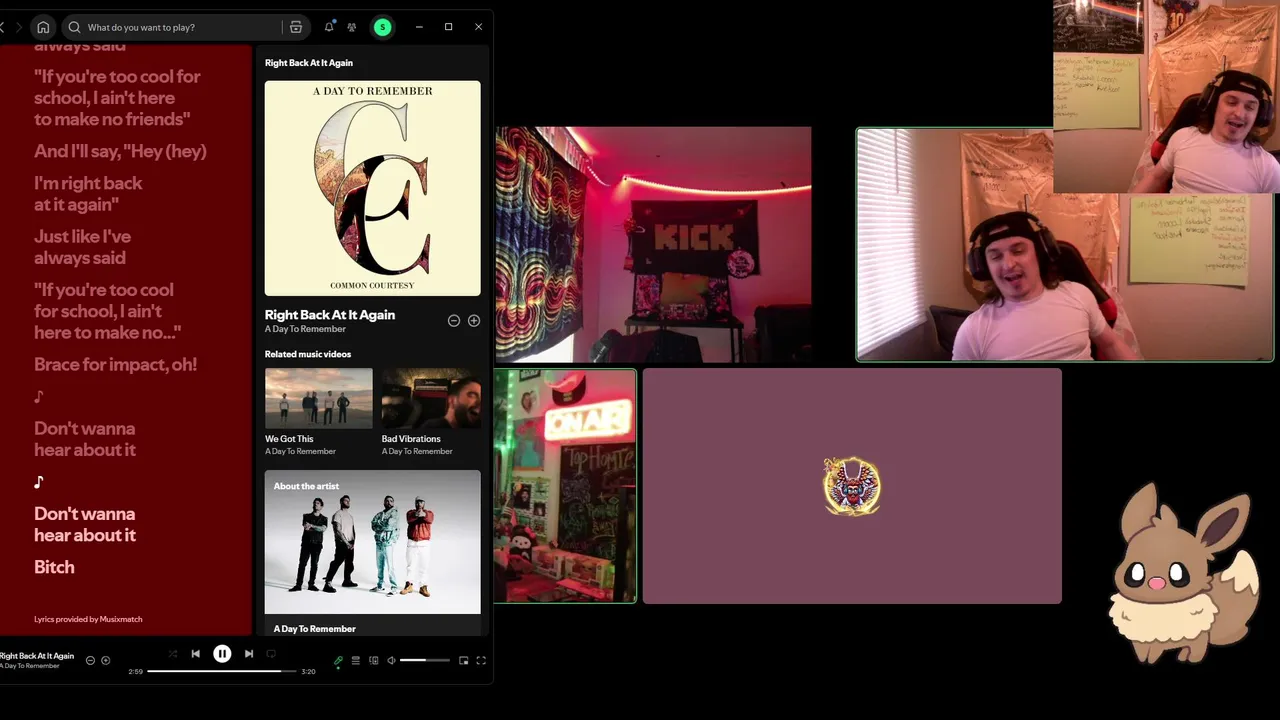Play the 'We Got This' video thumbnail
The image size is (1280, 720).
click(319, 398)
